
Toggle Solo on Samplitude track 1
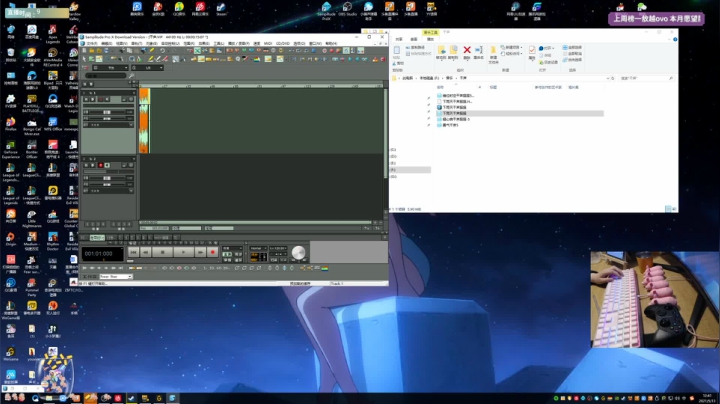tap(93, 99)
